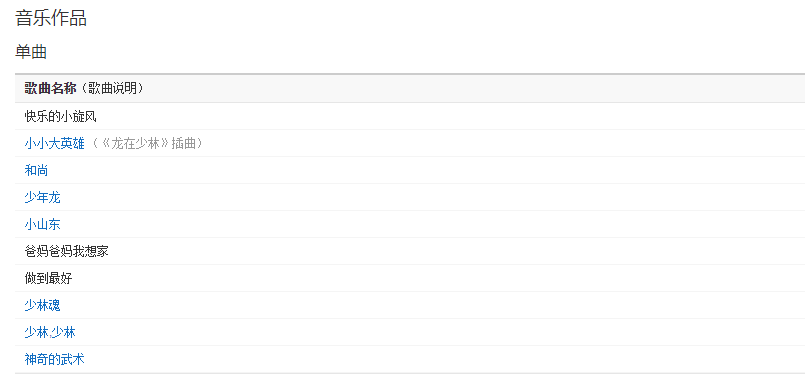Open the 小山东 song link
The height and width of the screenshot is (382, 811).
click(42, 224)
